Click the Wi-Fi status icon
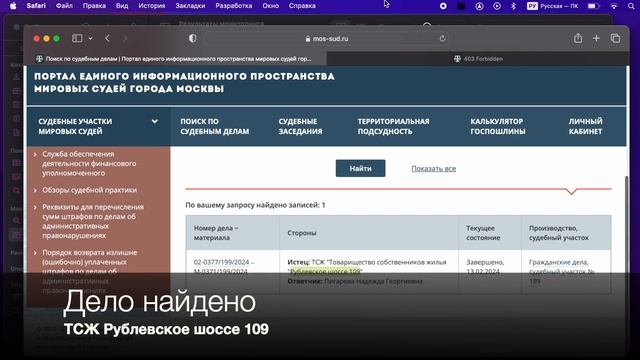The width and height of the screenshot is (640, 360). pos(614,6)
